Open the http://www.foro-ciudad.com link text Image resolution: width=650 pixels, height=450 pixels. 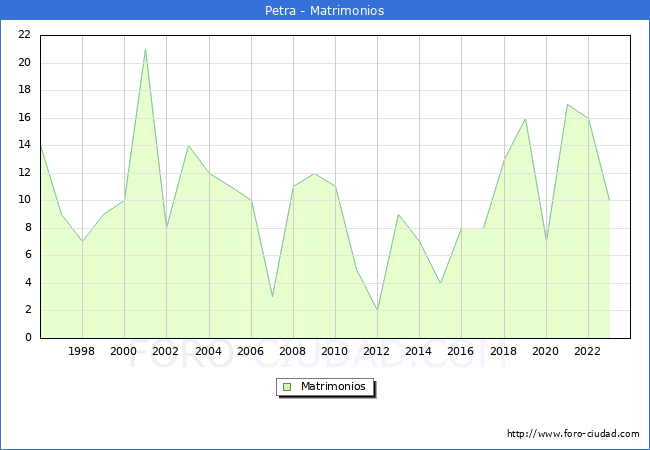click(573, 434)
